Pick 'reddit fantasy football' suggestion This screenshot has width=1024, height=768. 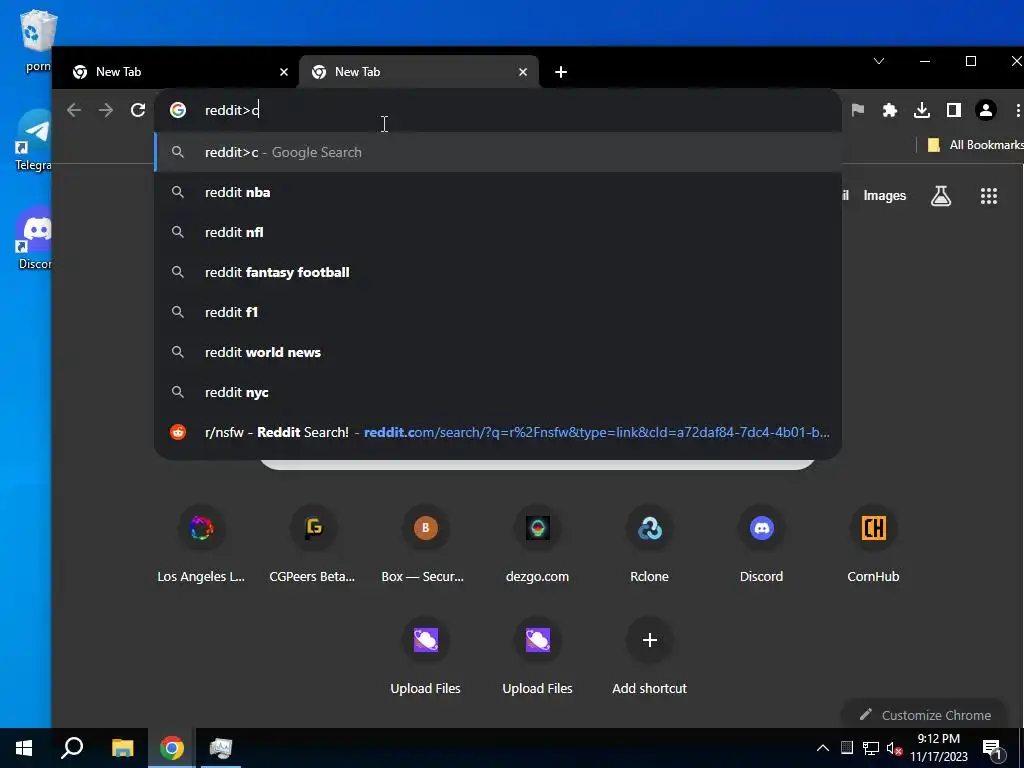(498, 272)
